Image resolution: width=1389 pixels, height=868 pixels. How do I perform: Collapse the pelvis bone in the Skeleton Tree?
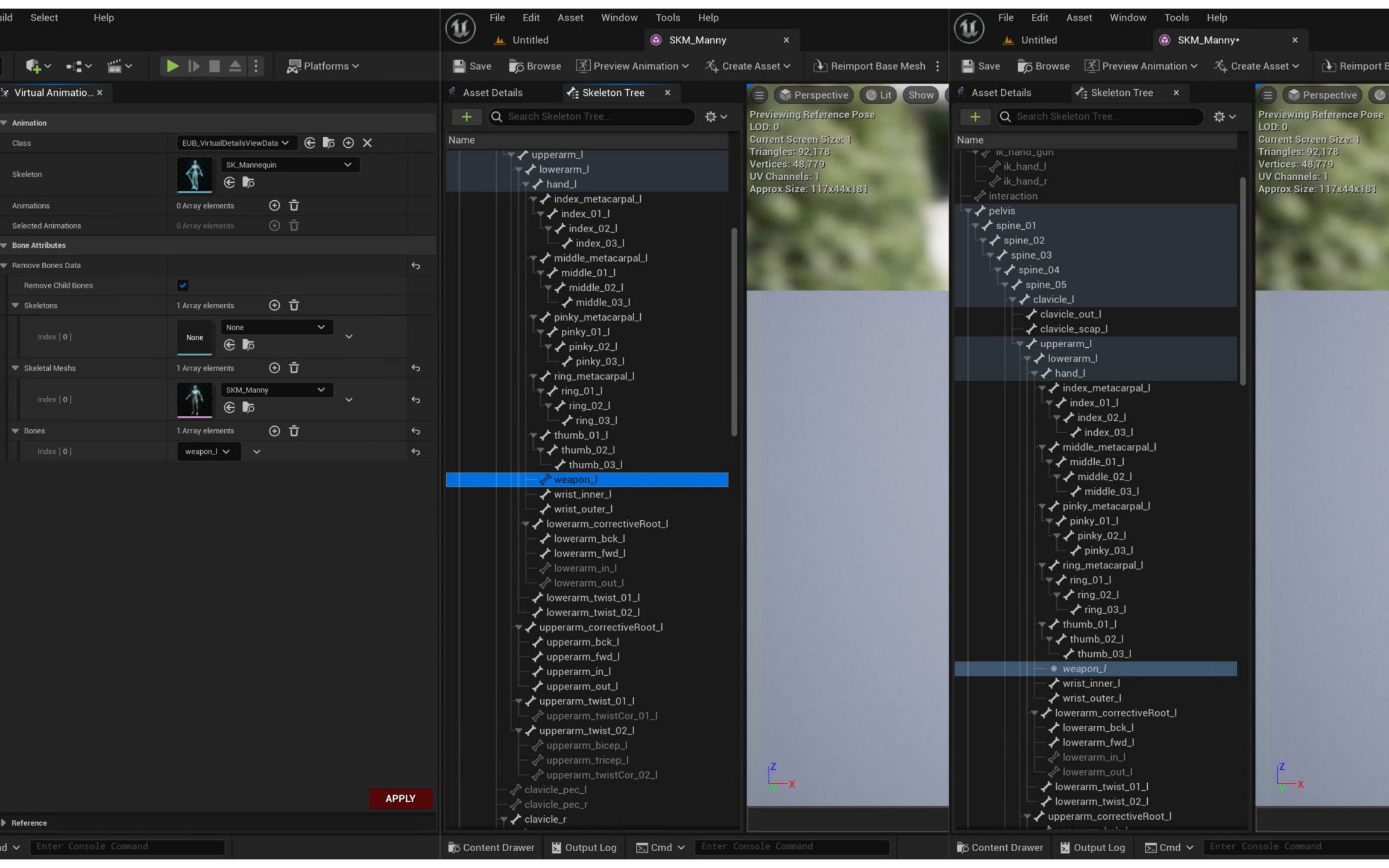pyautogui.click(x=969, y=210)
